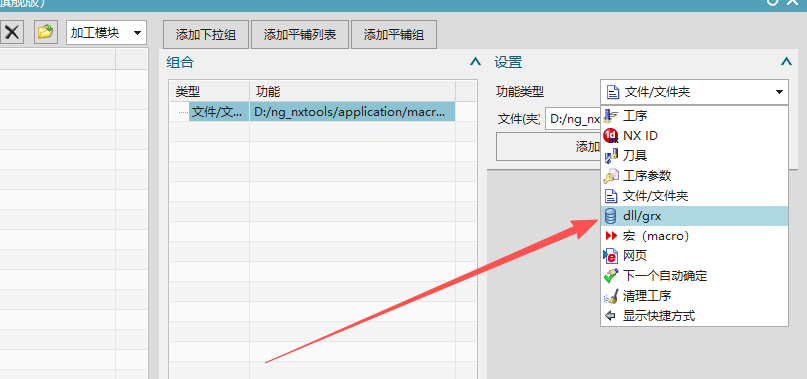The image size is (807, 379).
Task: Click the 类型 column header
Action: 209,92
